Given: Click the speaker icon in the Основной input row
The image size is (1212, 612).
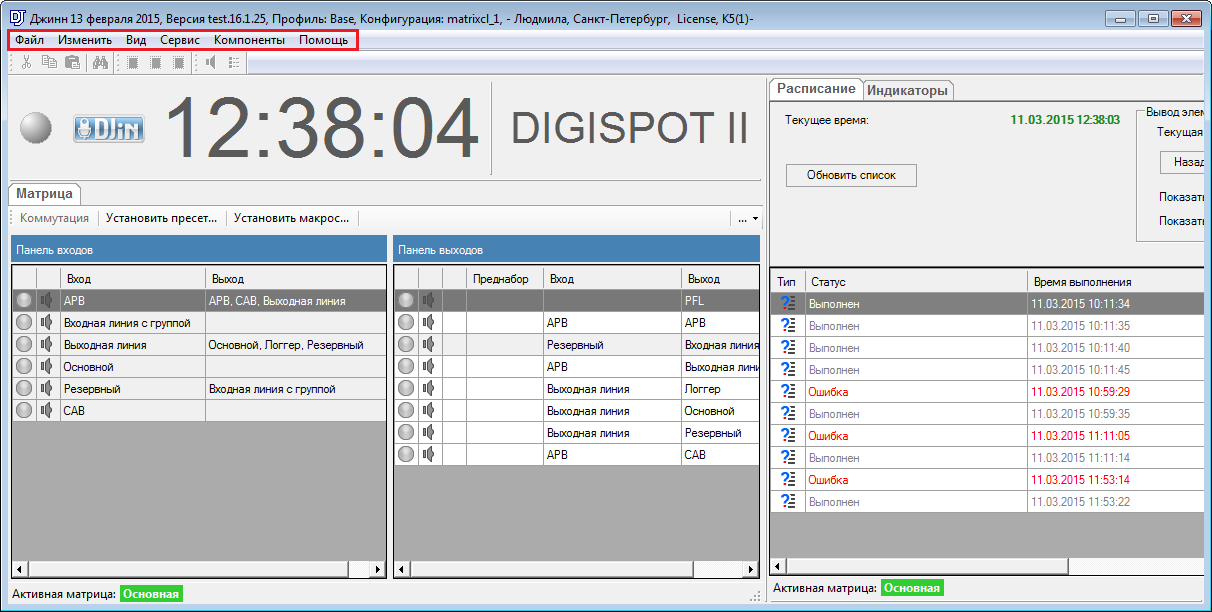Looking at the screenshot, I should coord(47,366).
